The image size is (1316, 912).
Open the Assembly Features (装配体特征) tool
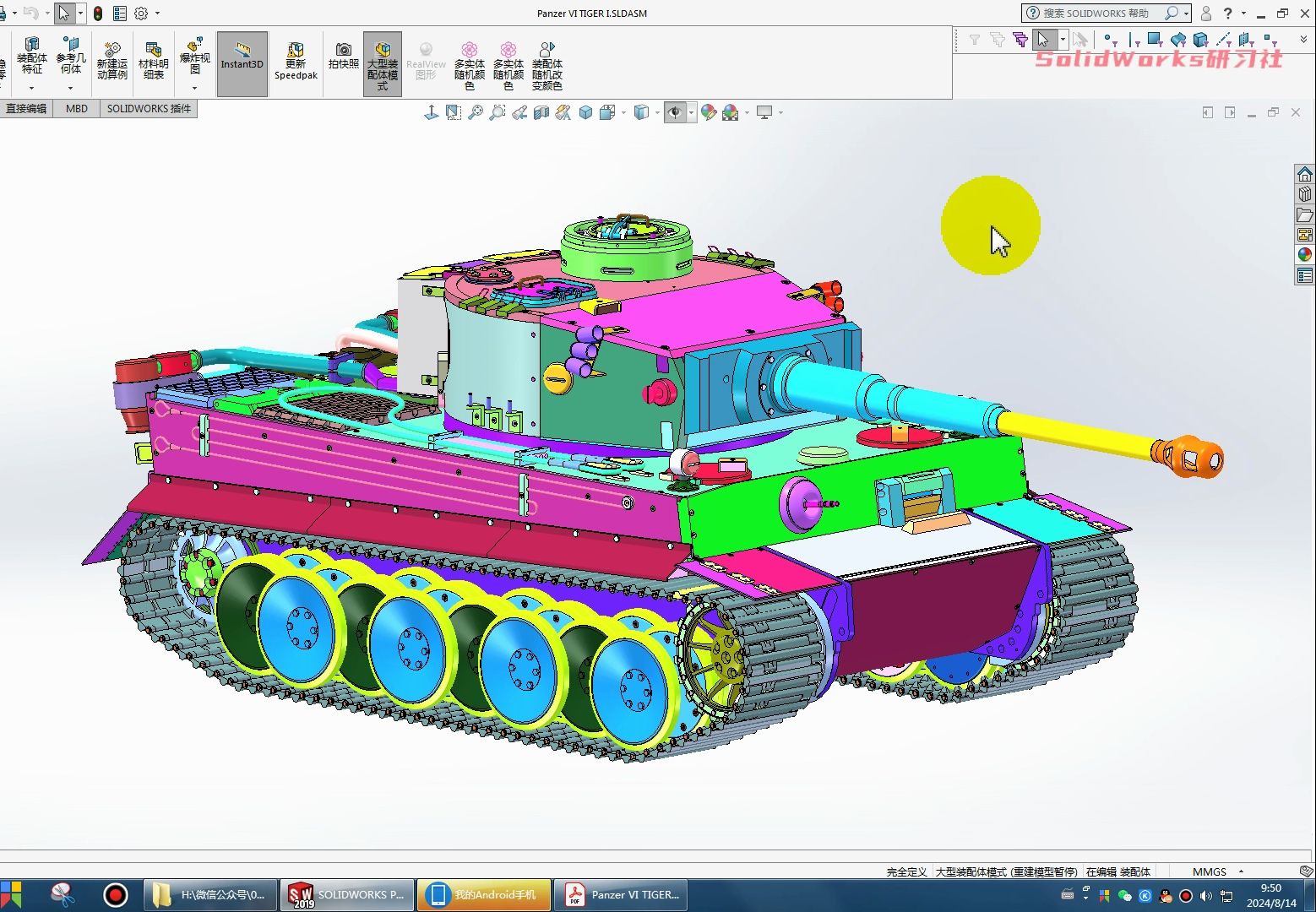tap(32, 57)
